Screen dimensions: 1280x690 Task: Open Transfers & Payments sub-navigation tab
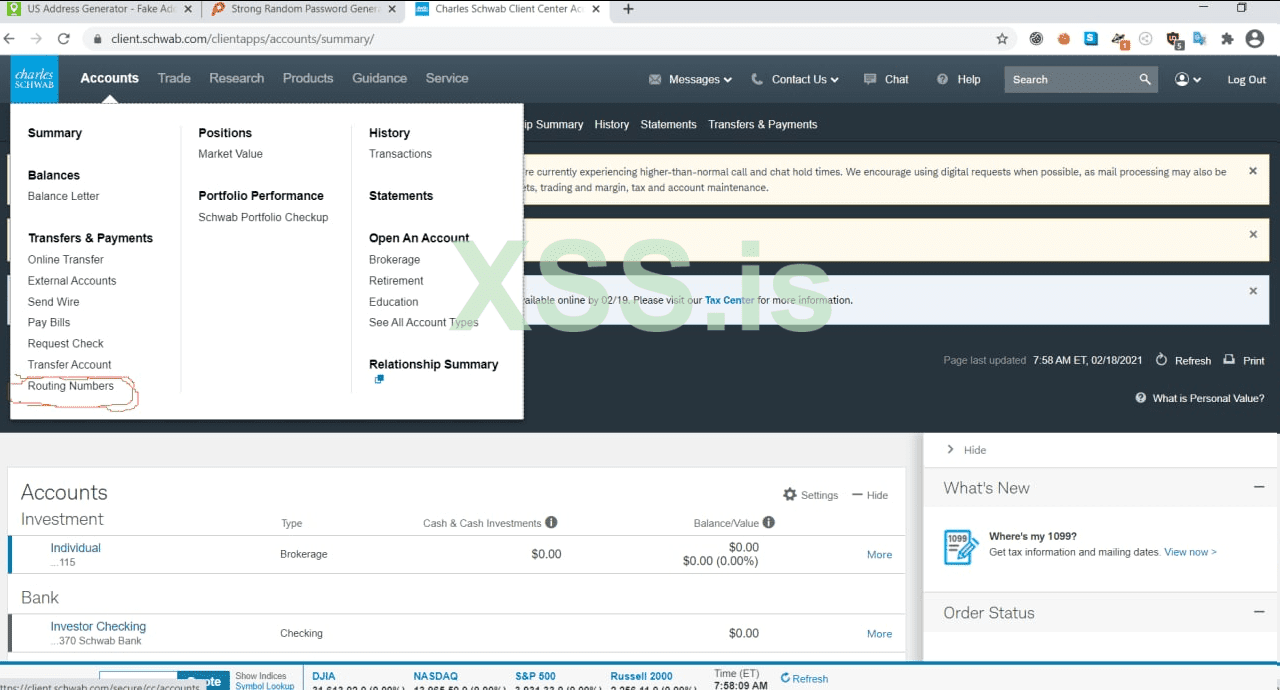(763, 125)
